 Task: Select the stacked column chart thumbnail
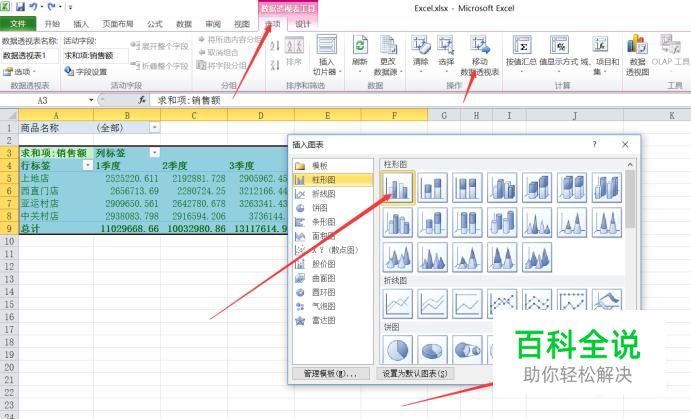(x=432, y=187)
